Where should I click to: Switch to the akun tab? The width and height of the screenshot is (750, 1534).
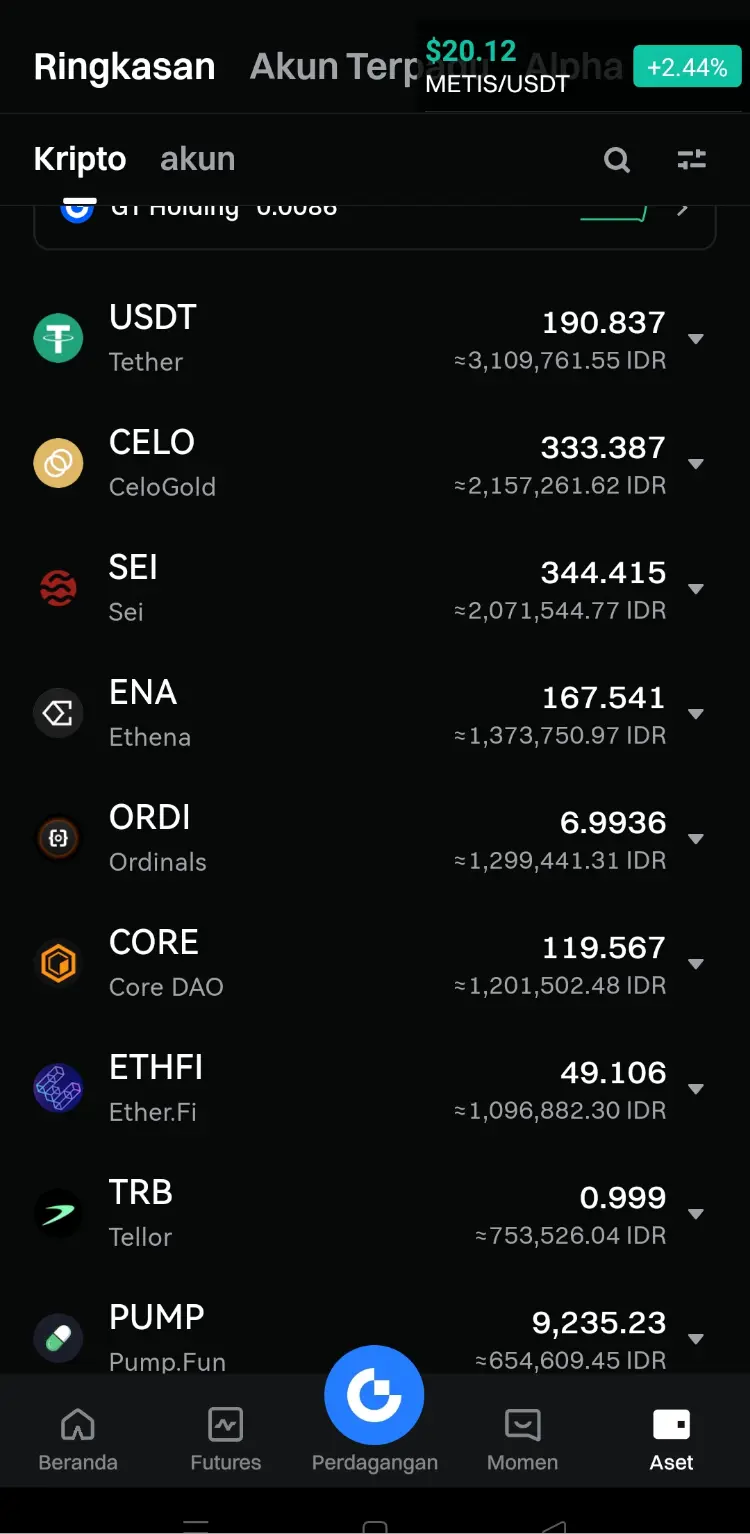click(198, 159)
